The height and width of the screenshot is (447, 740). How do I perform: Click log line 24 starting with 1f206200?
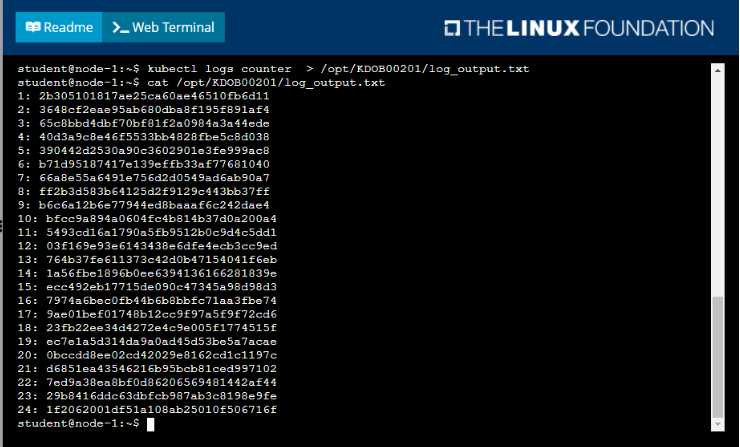pyautogui.click(x=147, y=410)
